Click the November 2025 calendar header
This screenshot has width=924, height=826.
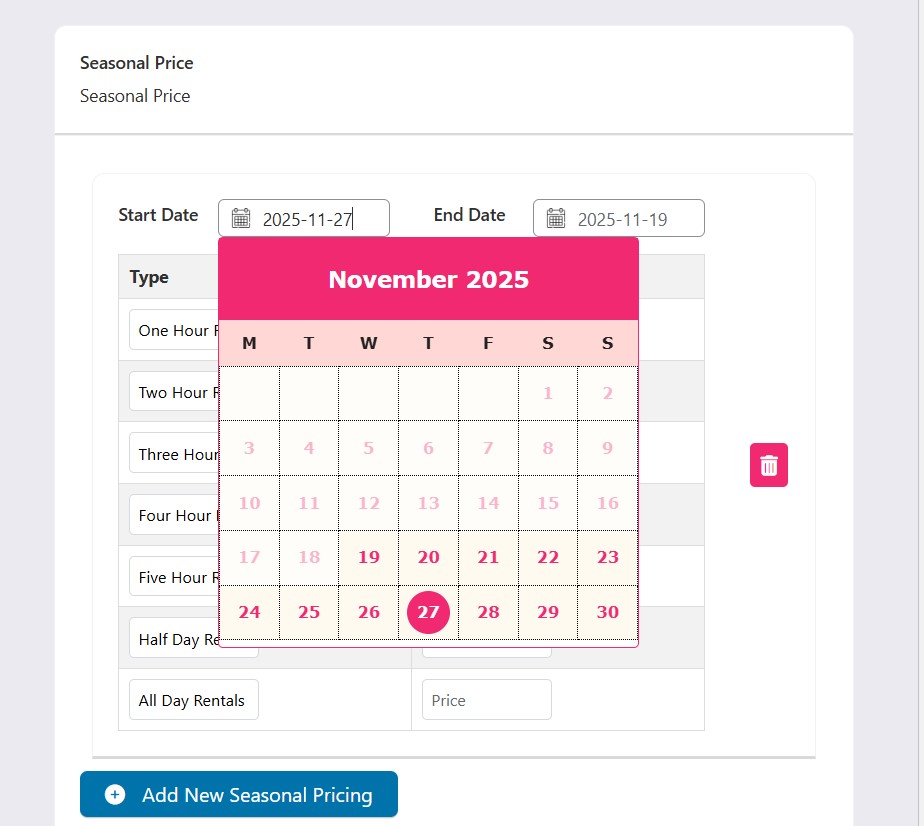pyautogui.click(x=428, y=279)
